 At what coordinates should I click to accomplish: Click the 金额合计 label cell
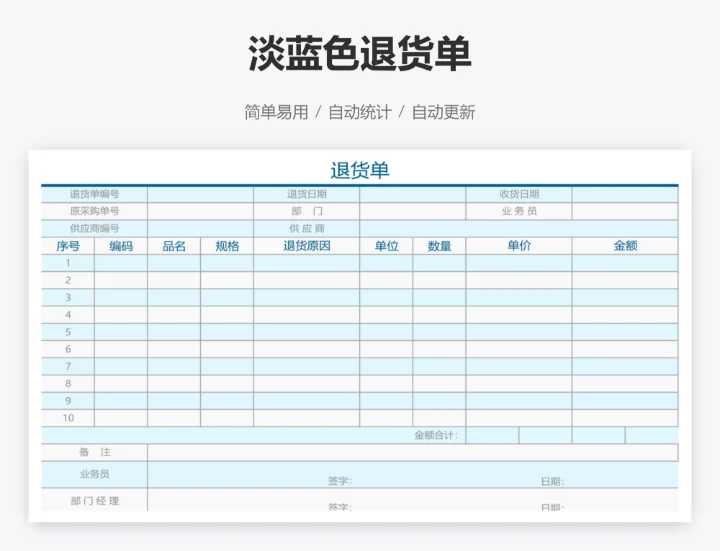pos(435,436)
